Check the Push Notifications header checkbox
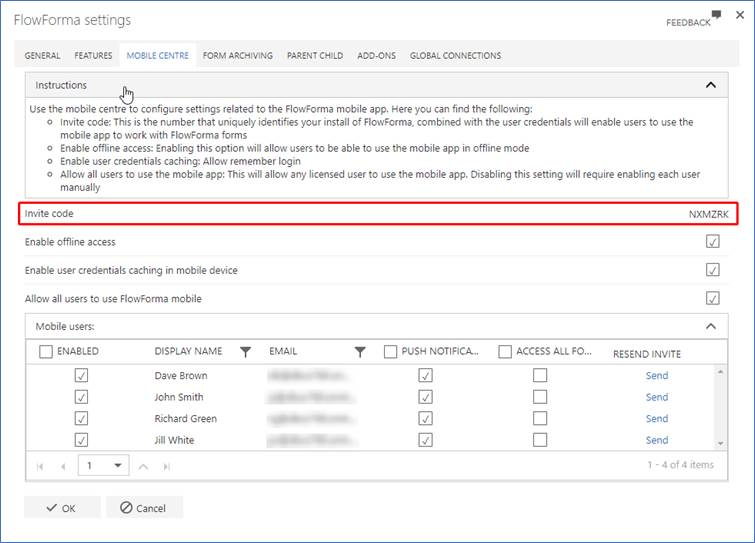 (391, 351)
